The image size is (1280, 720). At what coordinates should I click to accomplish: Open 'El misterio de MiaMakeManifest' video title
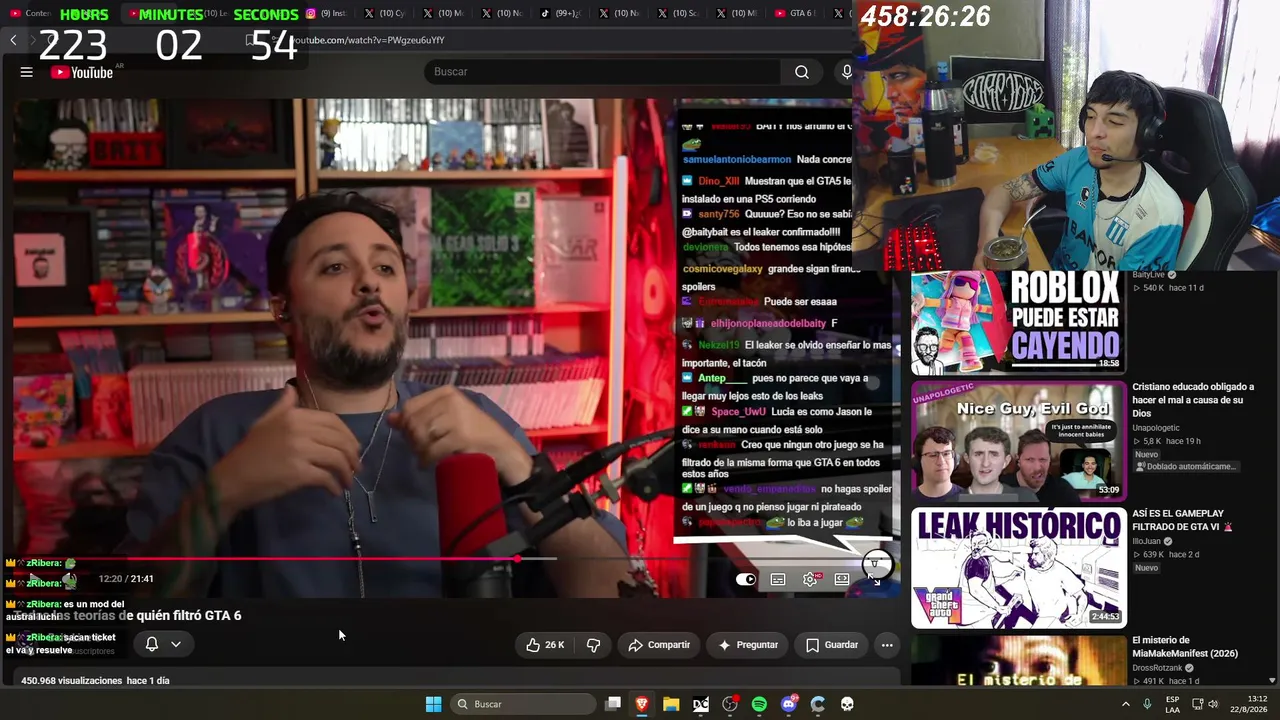(1185, 647)
